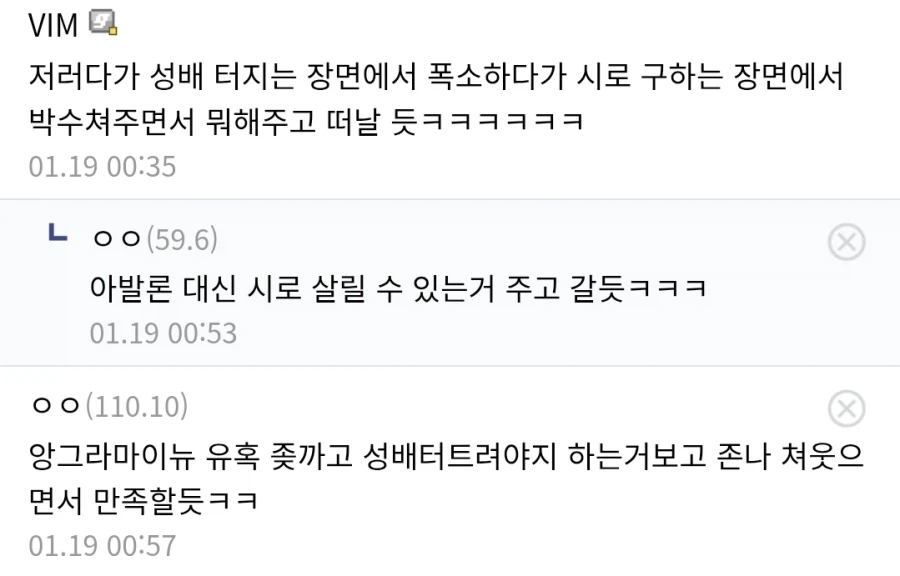This screenshot has width=900, height=576.
Task: Click the 01.19 00:35 timestamp
Action: tap(102, 166)
